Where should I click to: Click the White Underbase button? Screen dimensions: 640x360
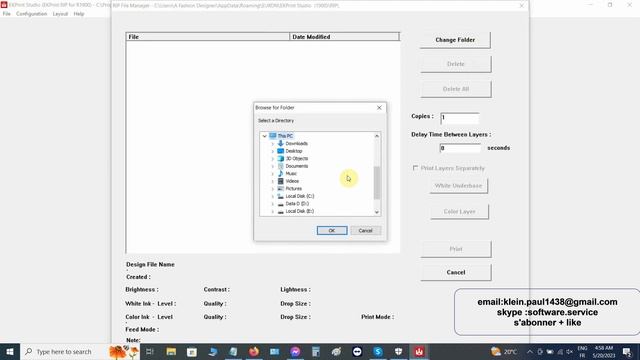458,186
